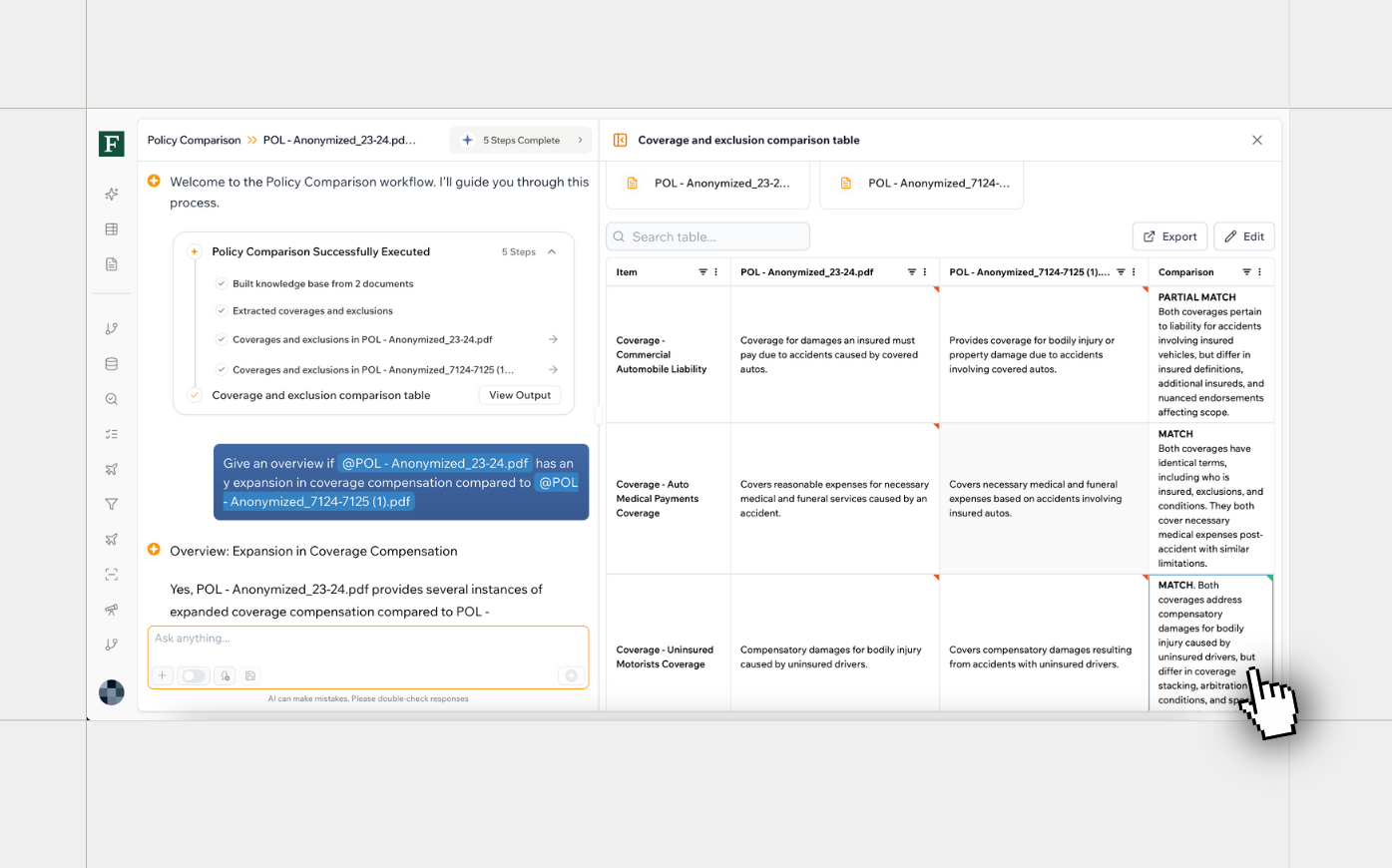
Task: Open arrow for Coverages in POL - Anonymized_7124-7125 step
Action: 553,369
